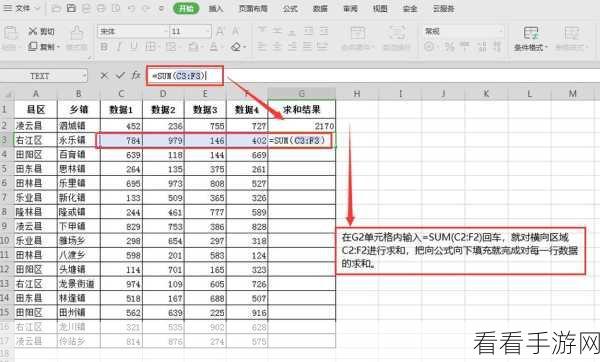600x362 pixels.
Task: Select column G header
Action: coord(302,94)
